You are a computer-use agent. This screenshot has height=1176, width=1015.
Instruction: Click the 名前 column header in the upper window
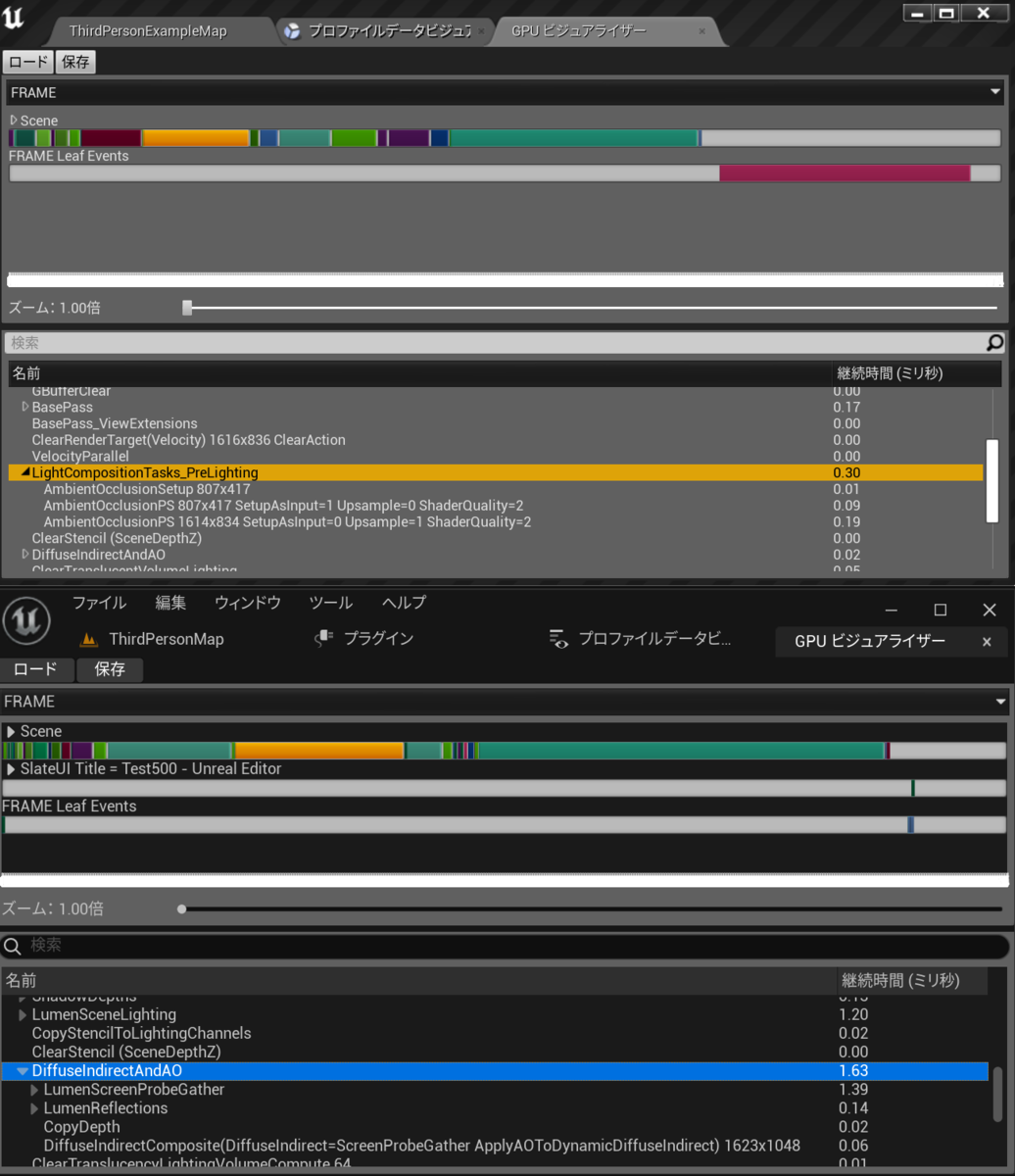click(419, 373)
